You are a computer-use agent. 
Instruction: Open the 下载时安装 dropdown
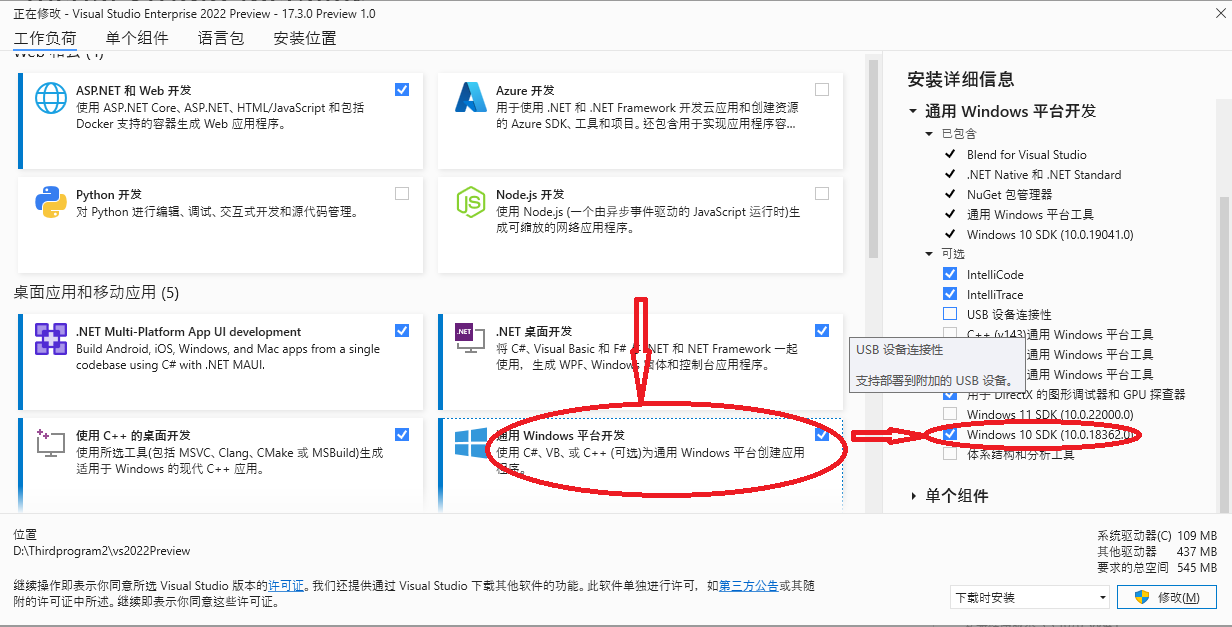pyautogui.click(x=1030, y=597)
